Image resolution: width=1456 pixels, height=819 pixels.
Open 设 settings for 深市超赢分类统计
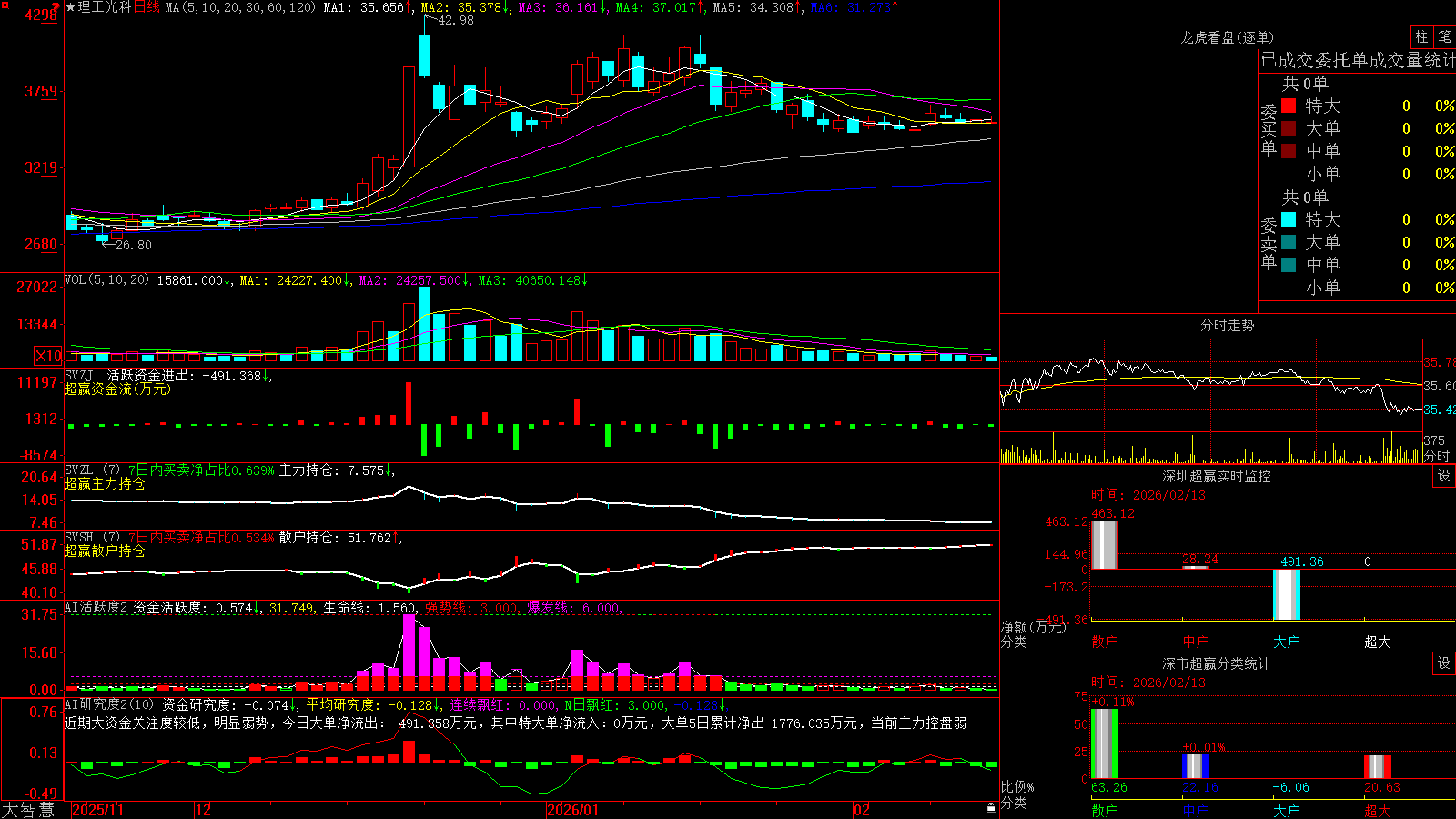click(1444, 663)
